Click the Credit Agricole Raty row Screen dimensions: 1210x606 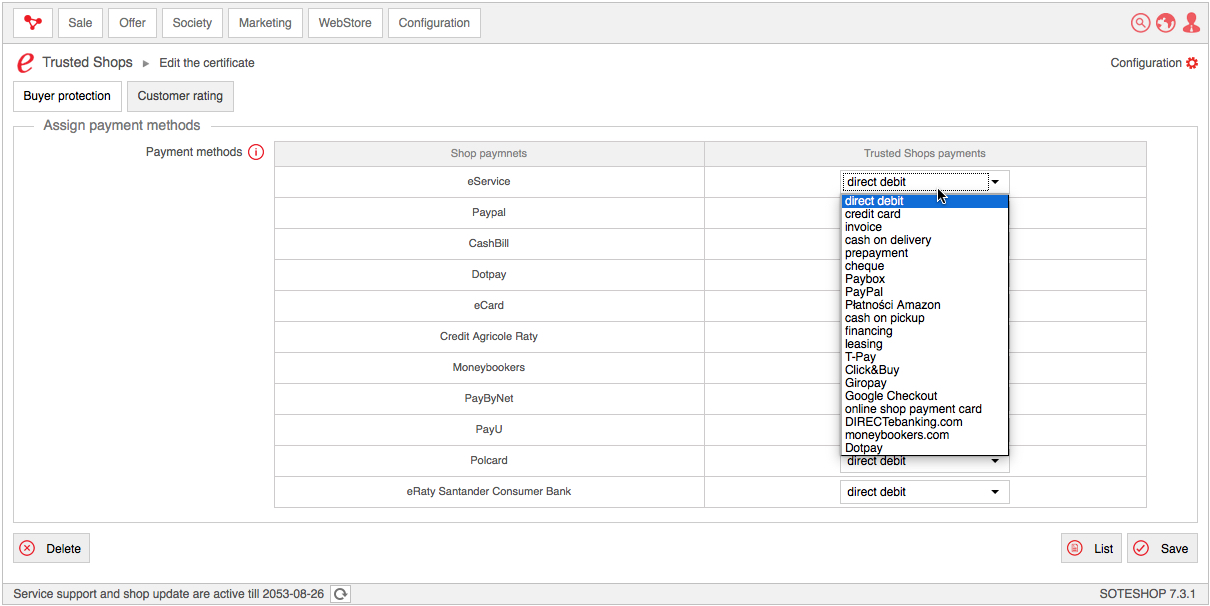point(489,337)
